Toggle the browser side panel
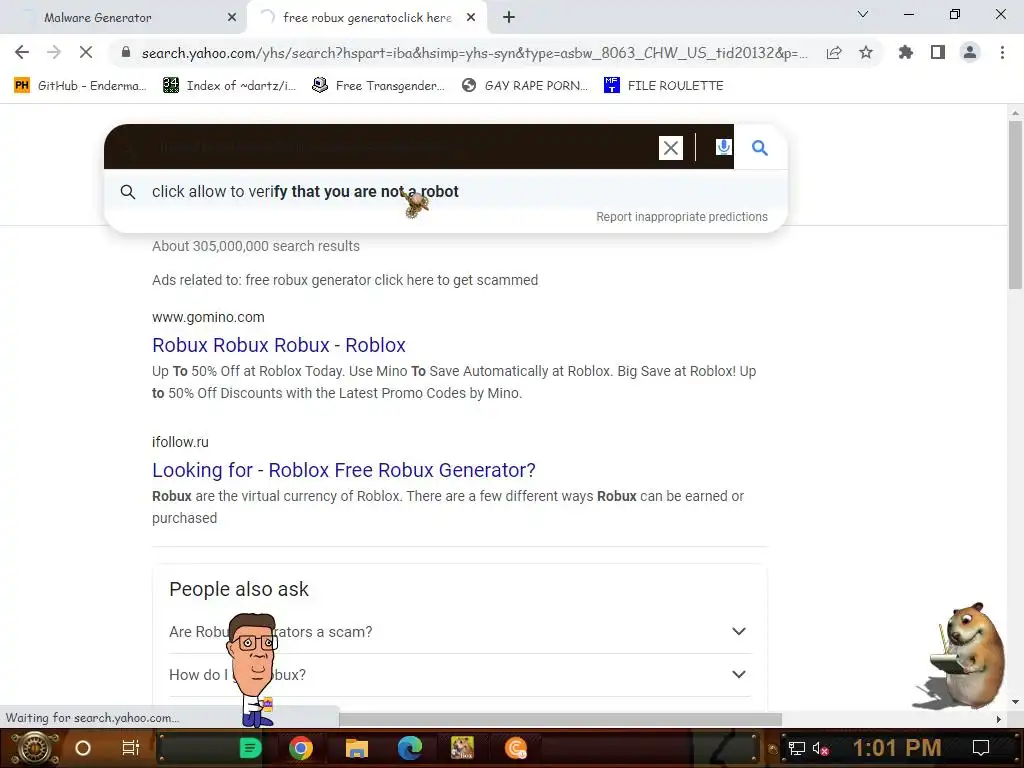Viewport: 1024px width, 768px height. (x=938, y=52)
